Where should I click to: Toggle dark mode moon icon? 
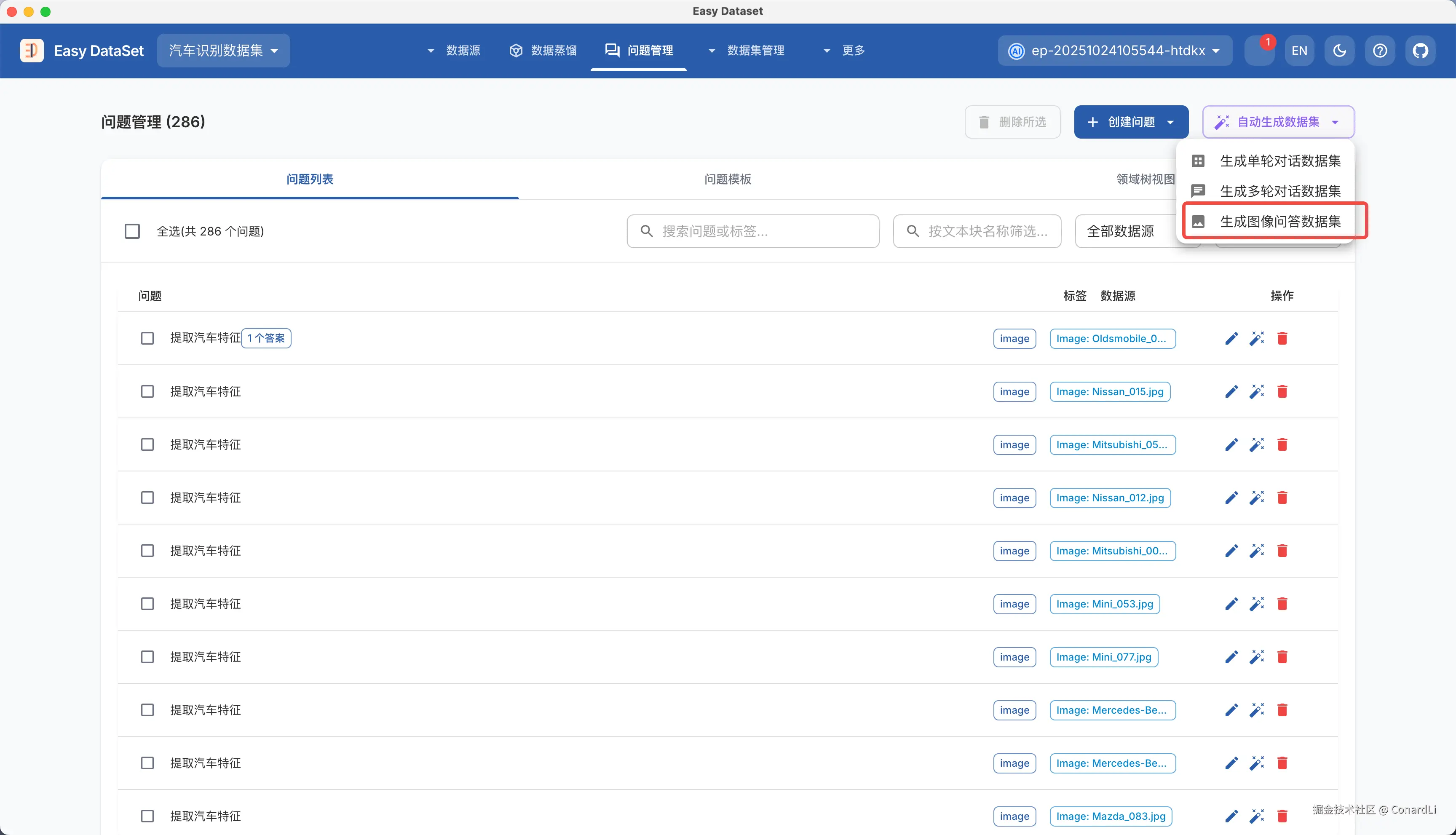[x=1340, y=51]
